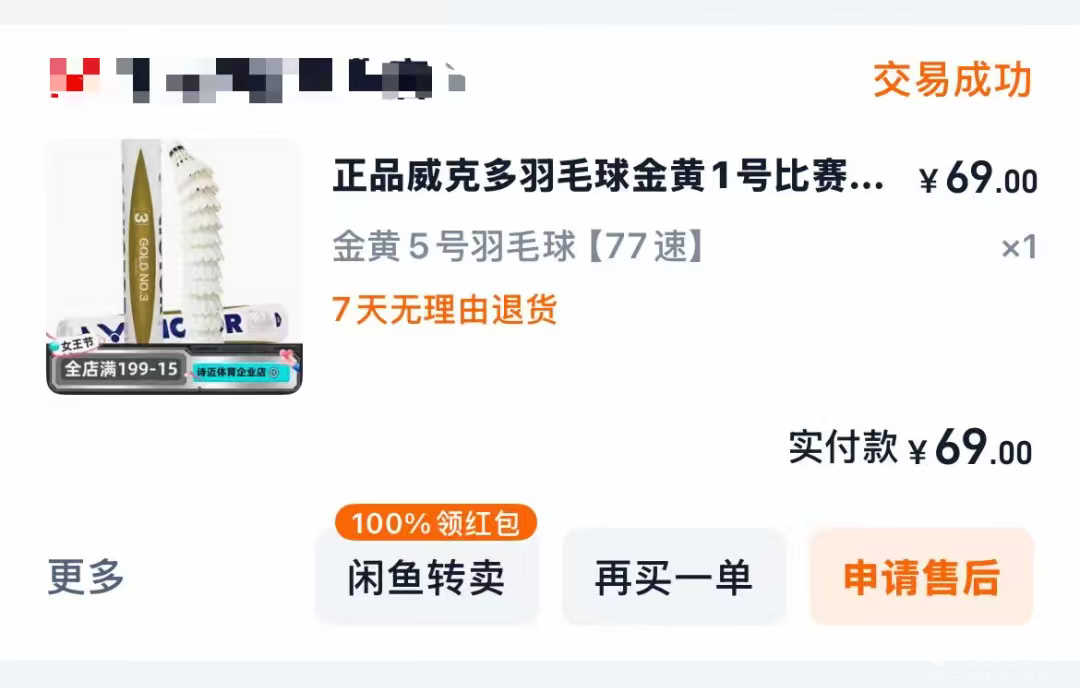Viewport: 1080px width, 688px height.
Task: Tap the item price ¥69.00 next to the title
Action: [x=978, y=178]
